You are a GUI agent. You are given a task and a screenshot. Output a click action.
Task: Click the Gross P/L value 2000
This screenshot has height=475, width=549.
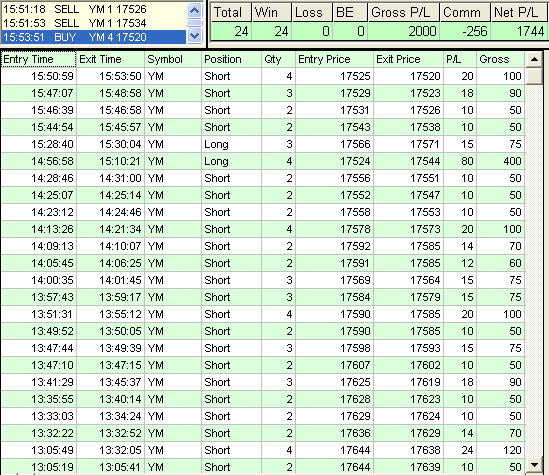404,32
